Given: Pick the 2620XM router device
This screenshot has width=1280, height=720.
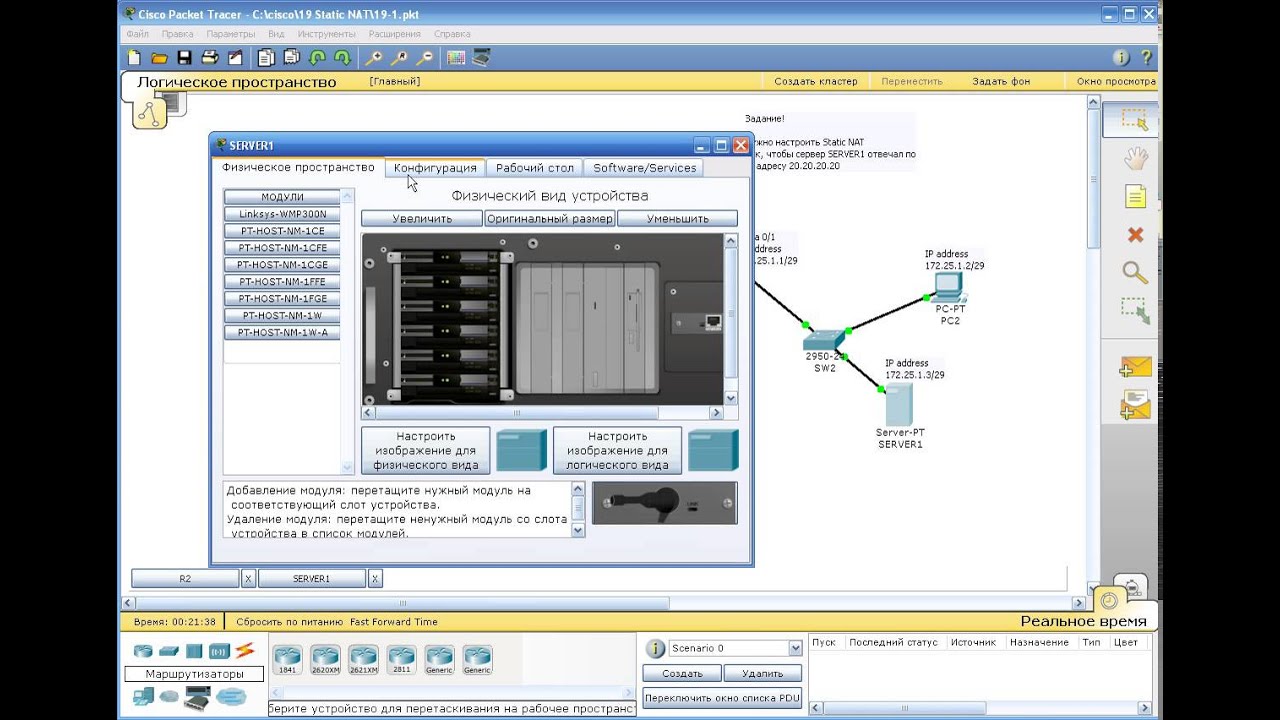Looking at the screenshot, I should (326, 660).
